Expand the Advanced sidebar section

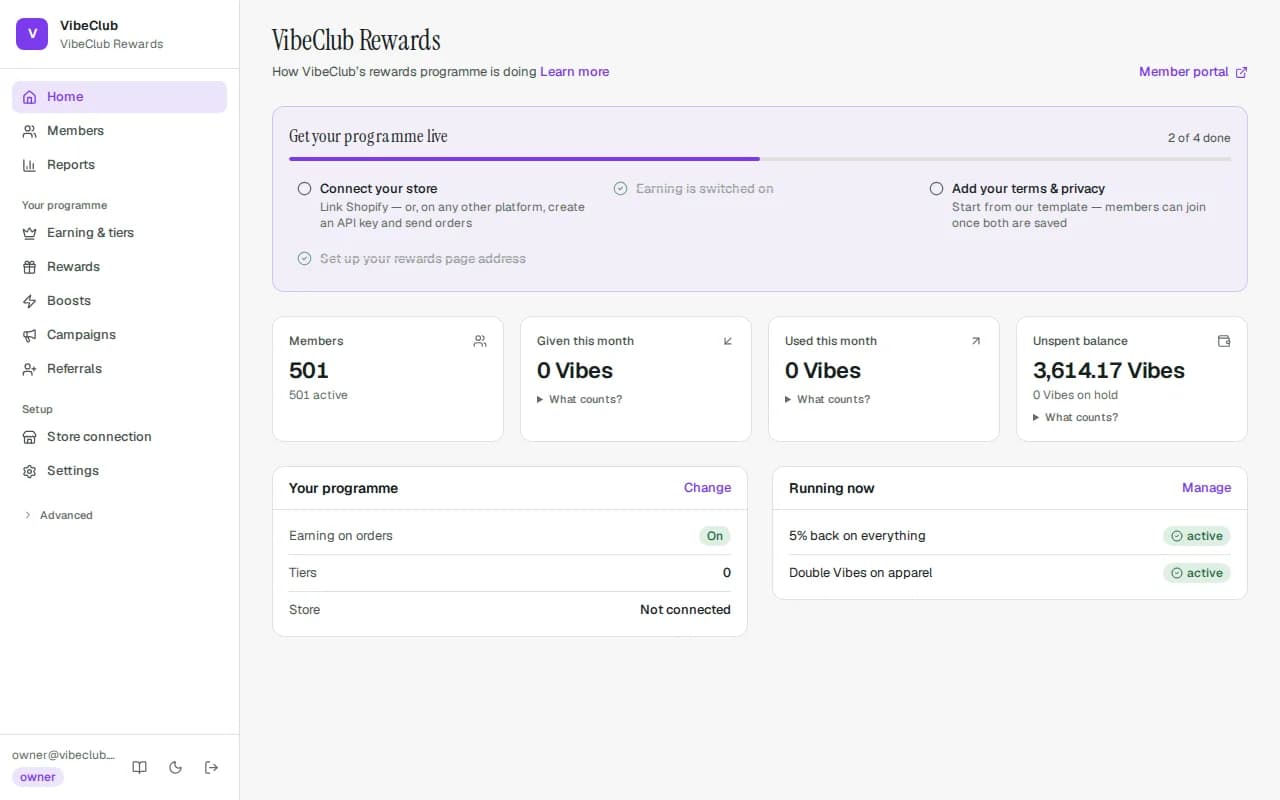click(58, 515)
